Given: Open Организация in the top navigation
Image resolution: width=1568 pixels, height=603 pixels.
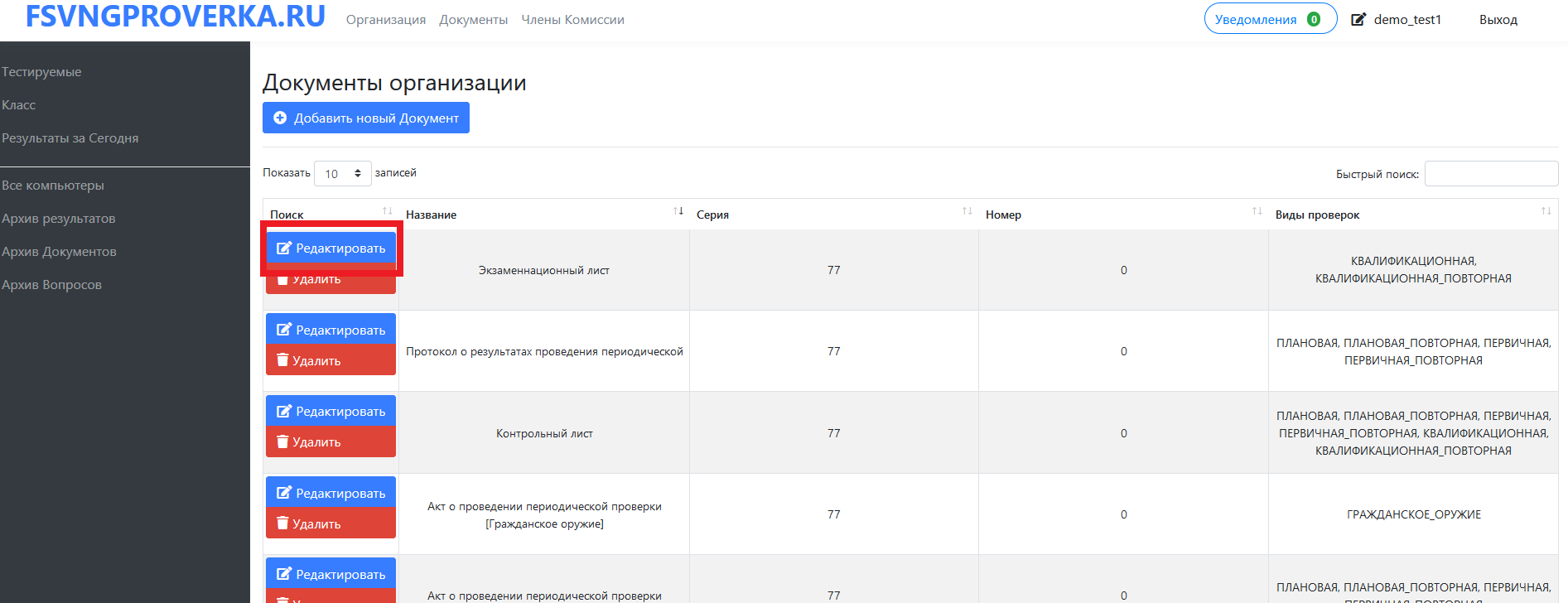Looking at the screenshot, I should click(x=386, y=20).
